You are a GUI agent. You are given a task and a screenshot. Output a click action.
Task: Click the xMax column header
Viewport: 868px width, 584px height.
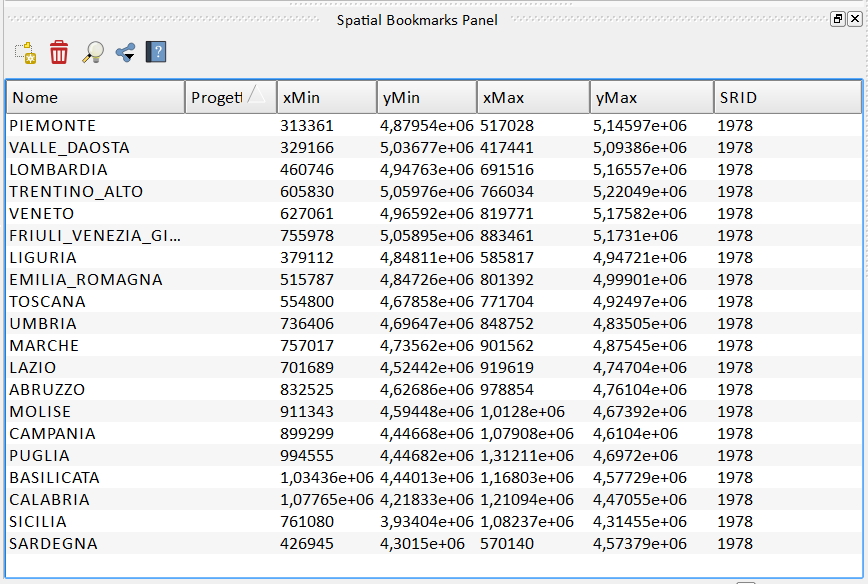tap(533, 97)
